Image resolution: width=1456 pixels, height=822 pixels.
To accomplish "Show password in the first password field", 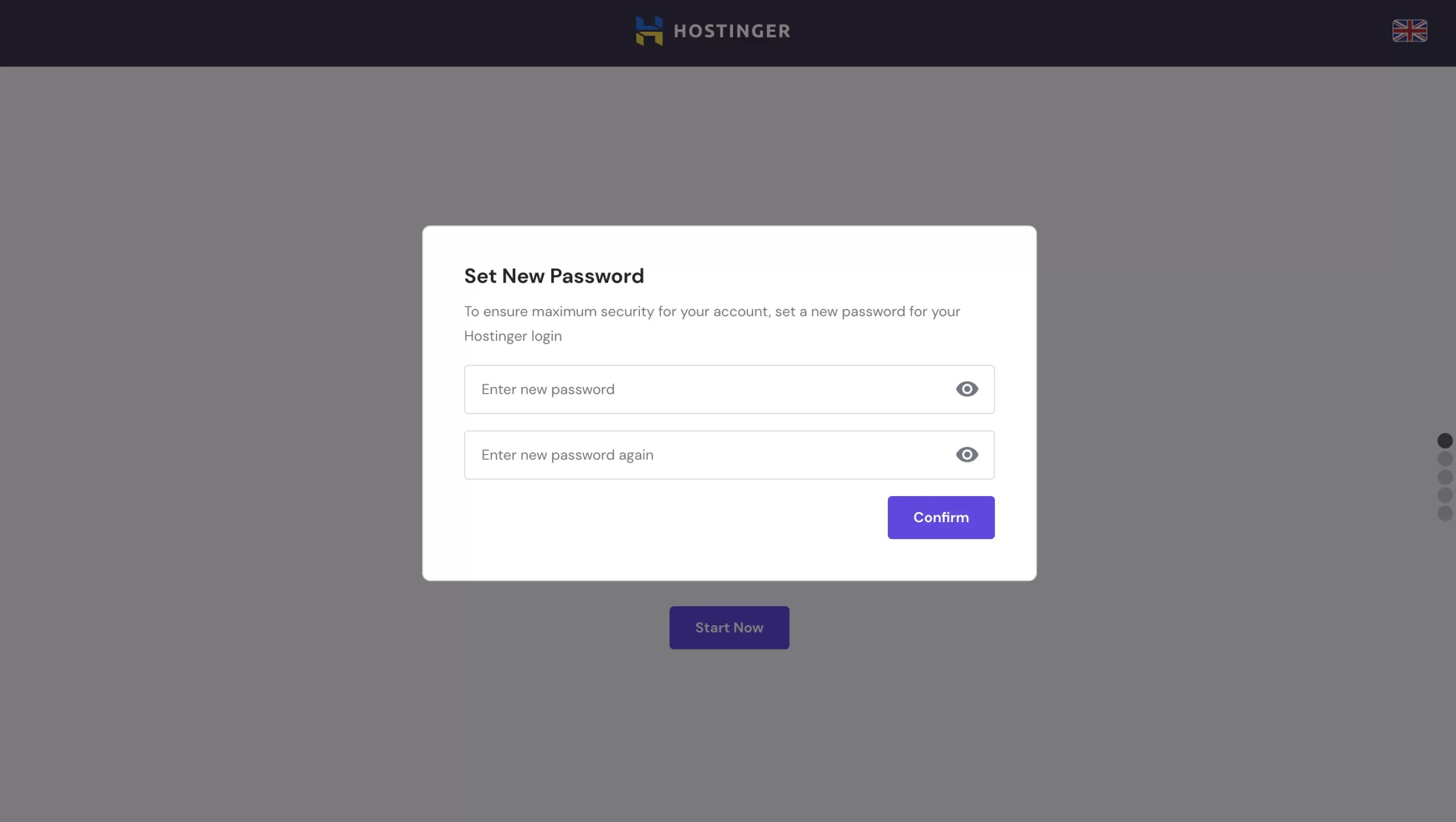I will click(967, 389).
